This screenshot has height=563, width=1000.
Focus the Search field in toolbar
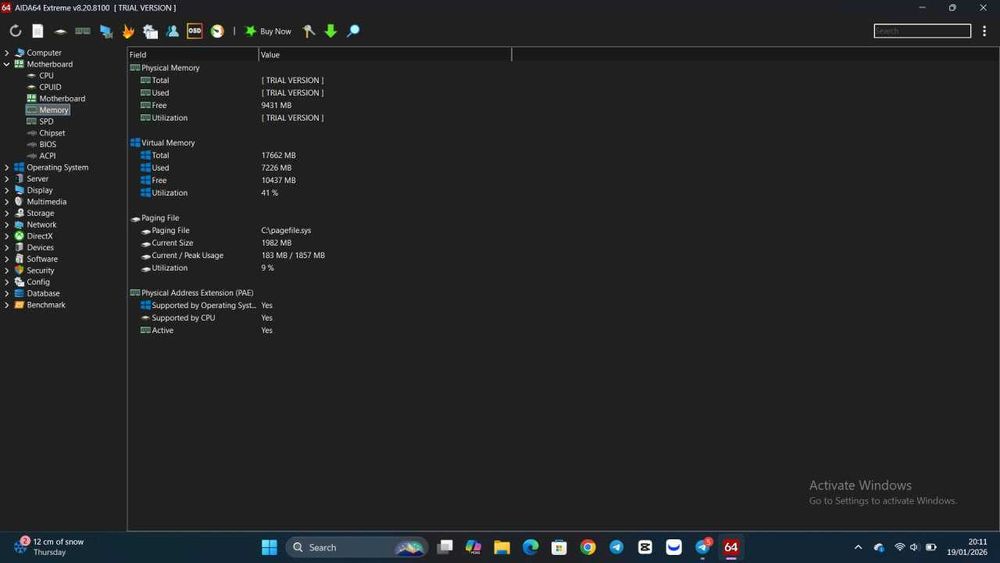point(922,31)
